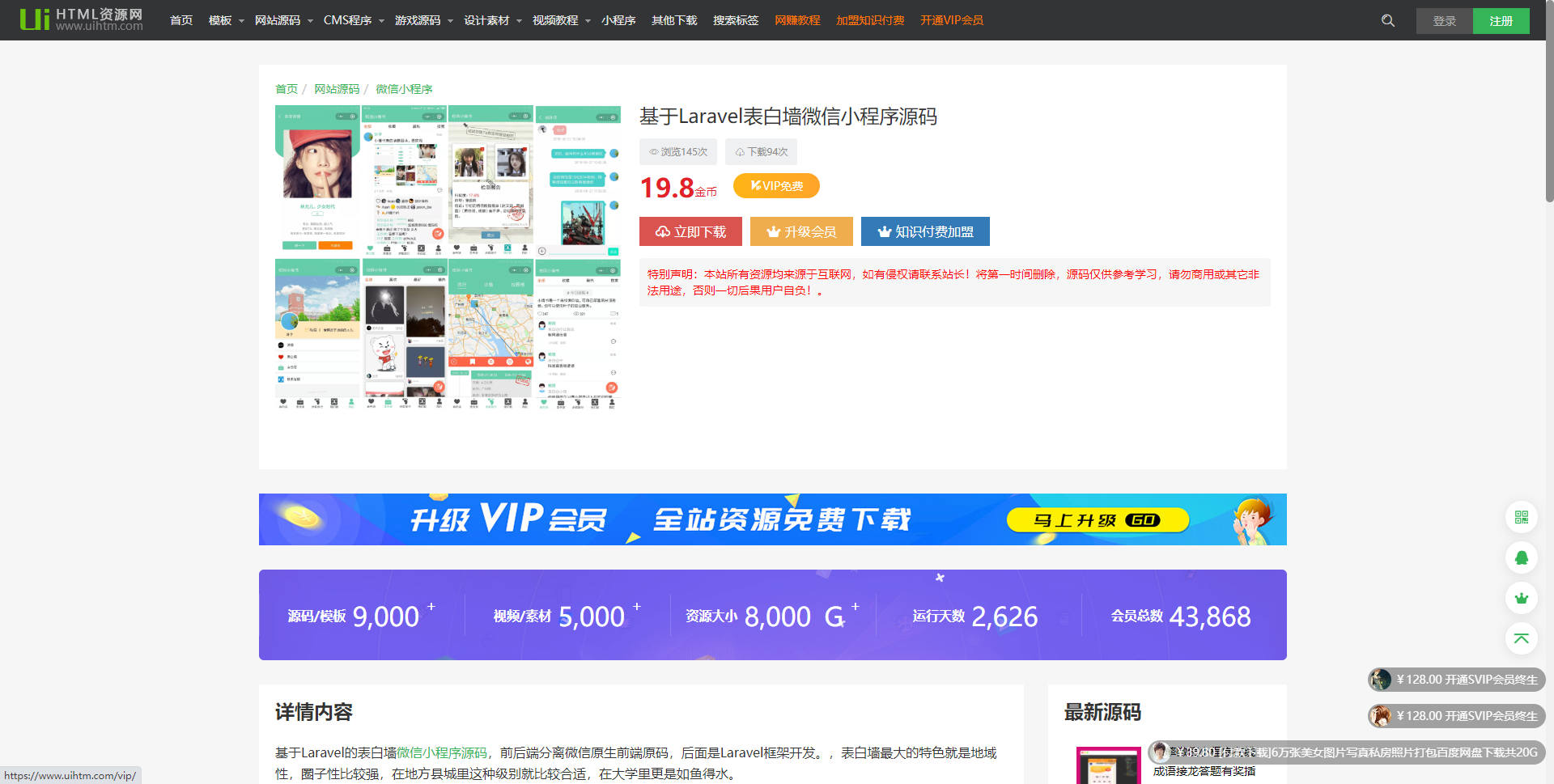Click the 马上升级 GO banner button

coord(1098,520)
